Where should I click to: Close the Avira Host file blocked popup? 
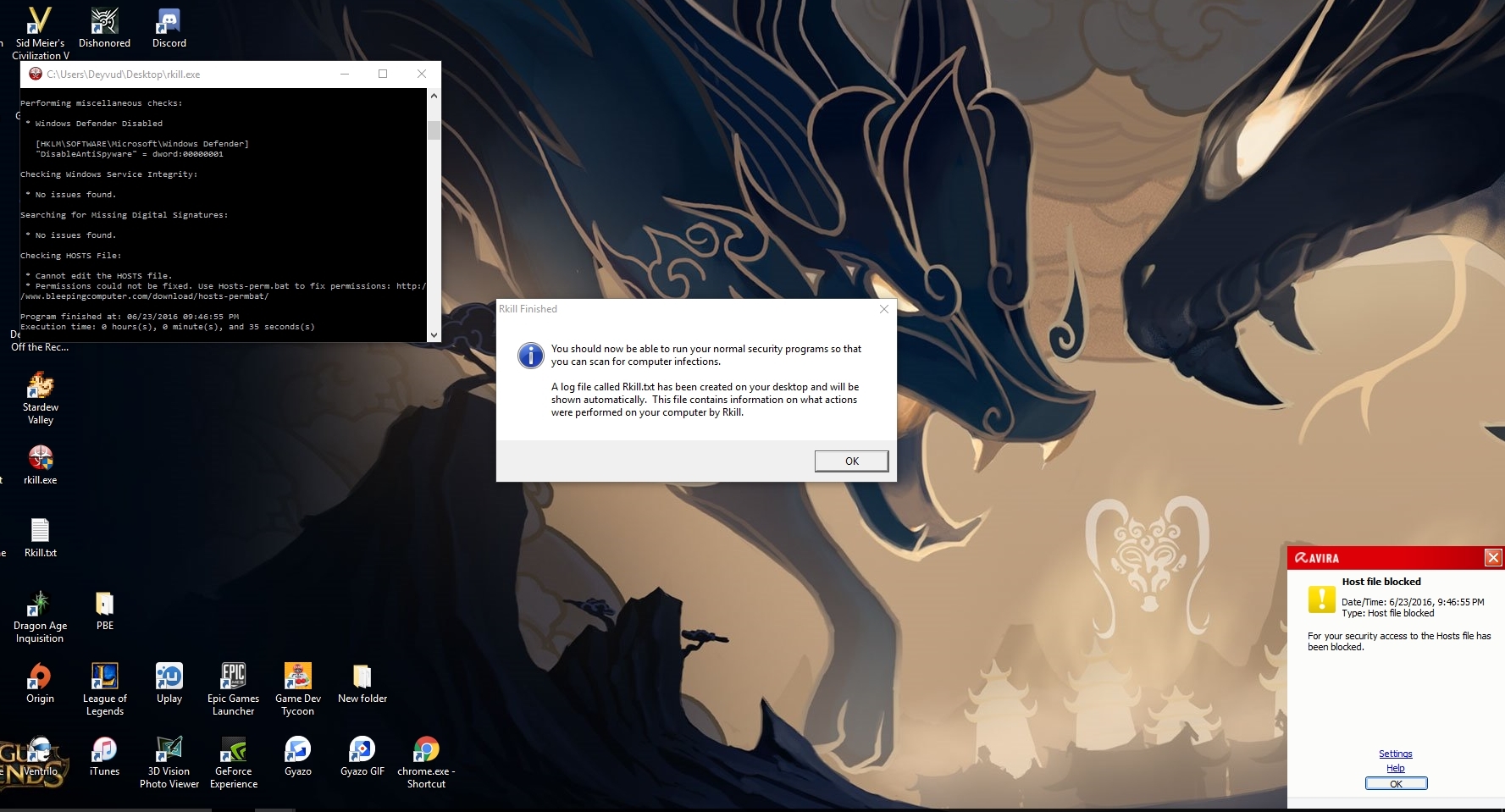pyautogui.click(x=1493, y=557)
